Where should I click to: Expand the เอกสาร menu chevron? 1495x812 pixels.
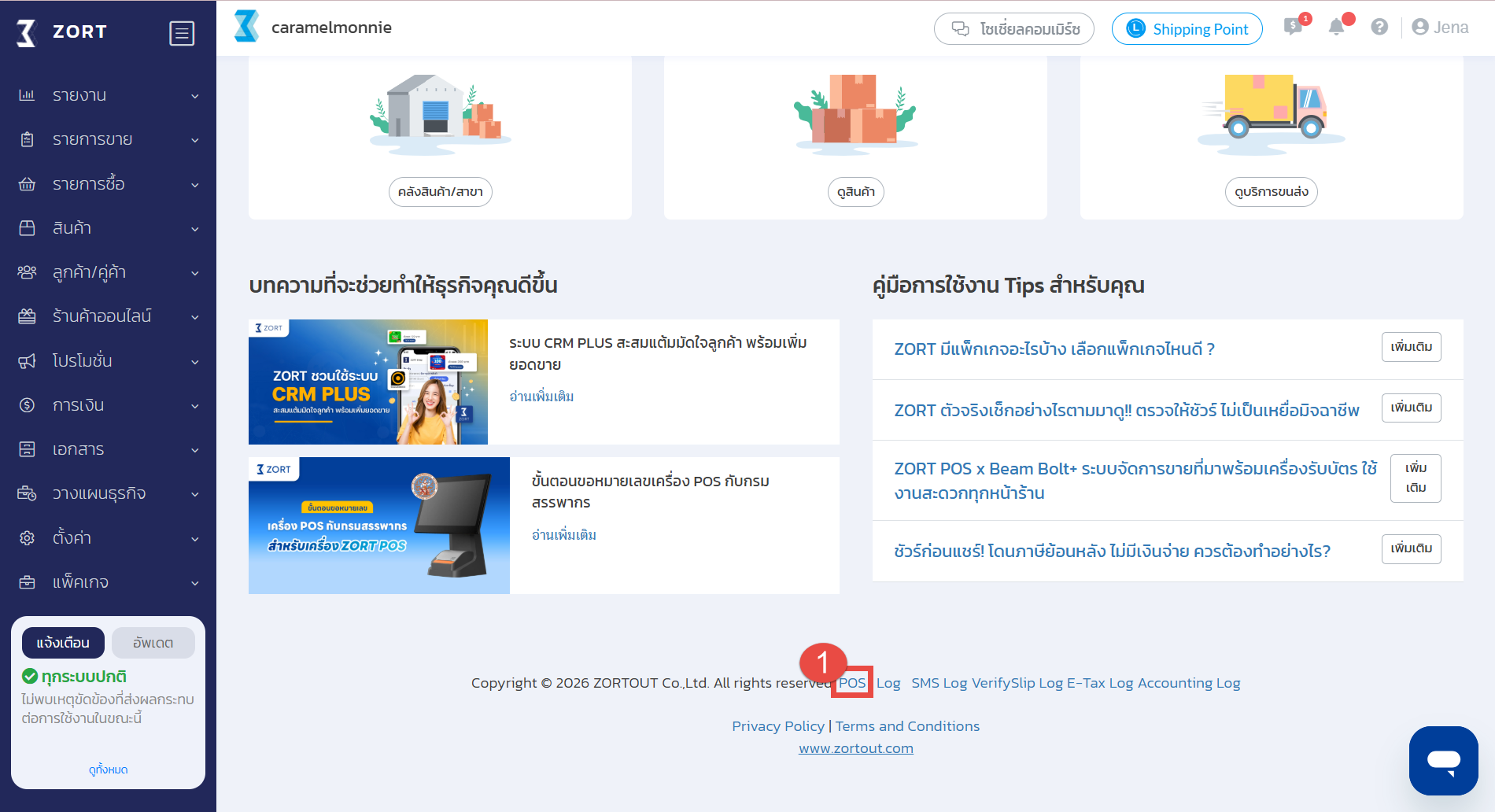coord(195,450)
